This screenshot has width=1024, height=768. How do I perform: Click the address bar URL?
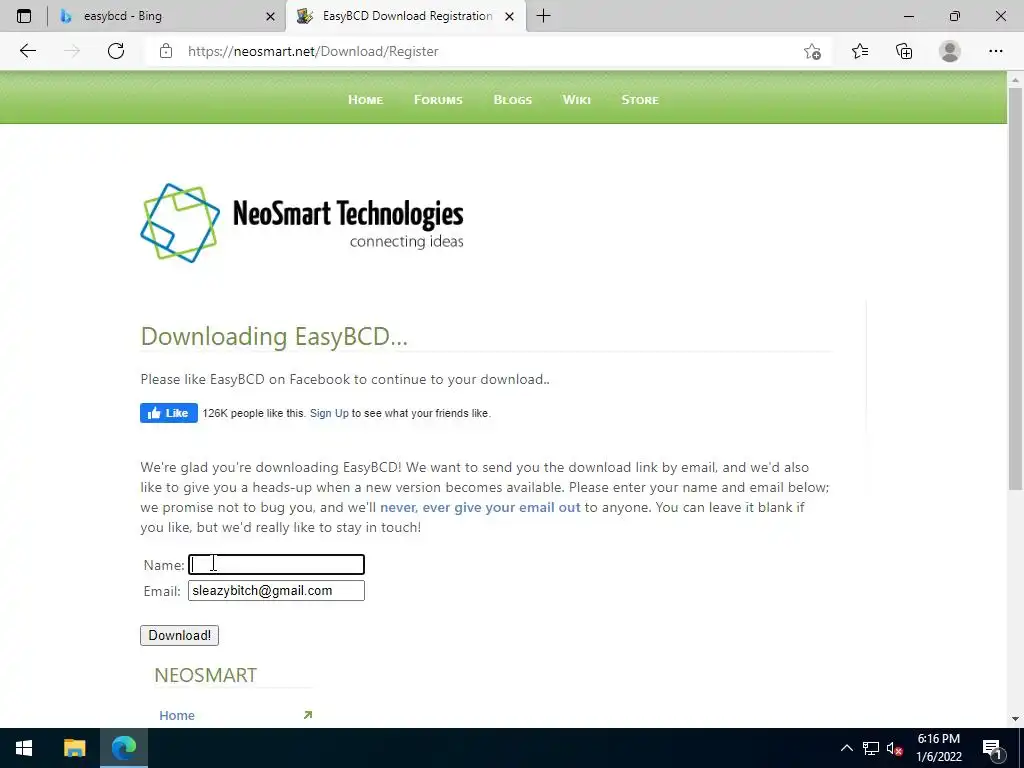pos(313,52)
